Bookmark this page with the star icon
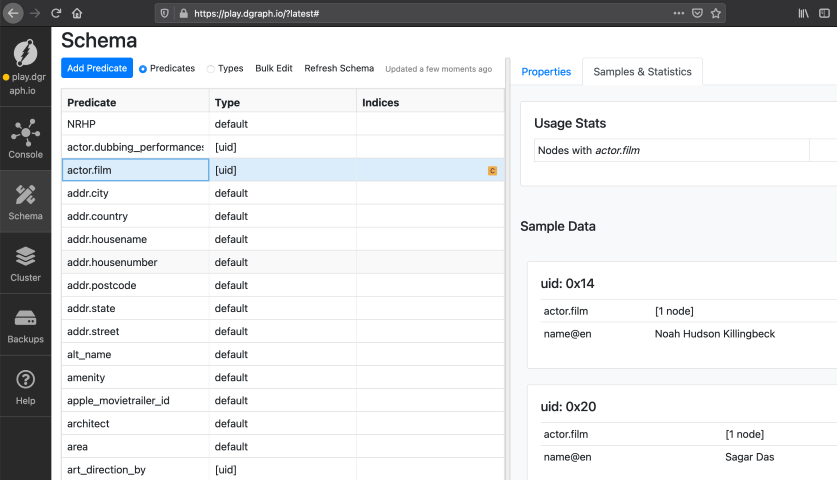837x480 pixels. click(716, 13)
